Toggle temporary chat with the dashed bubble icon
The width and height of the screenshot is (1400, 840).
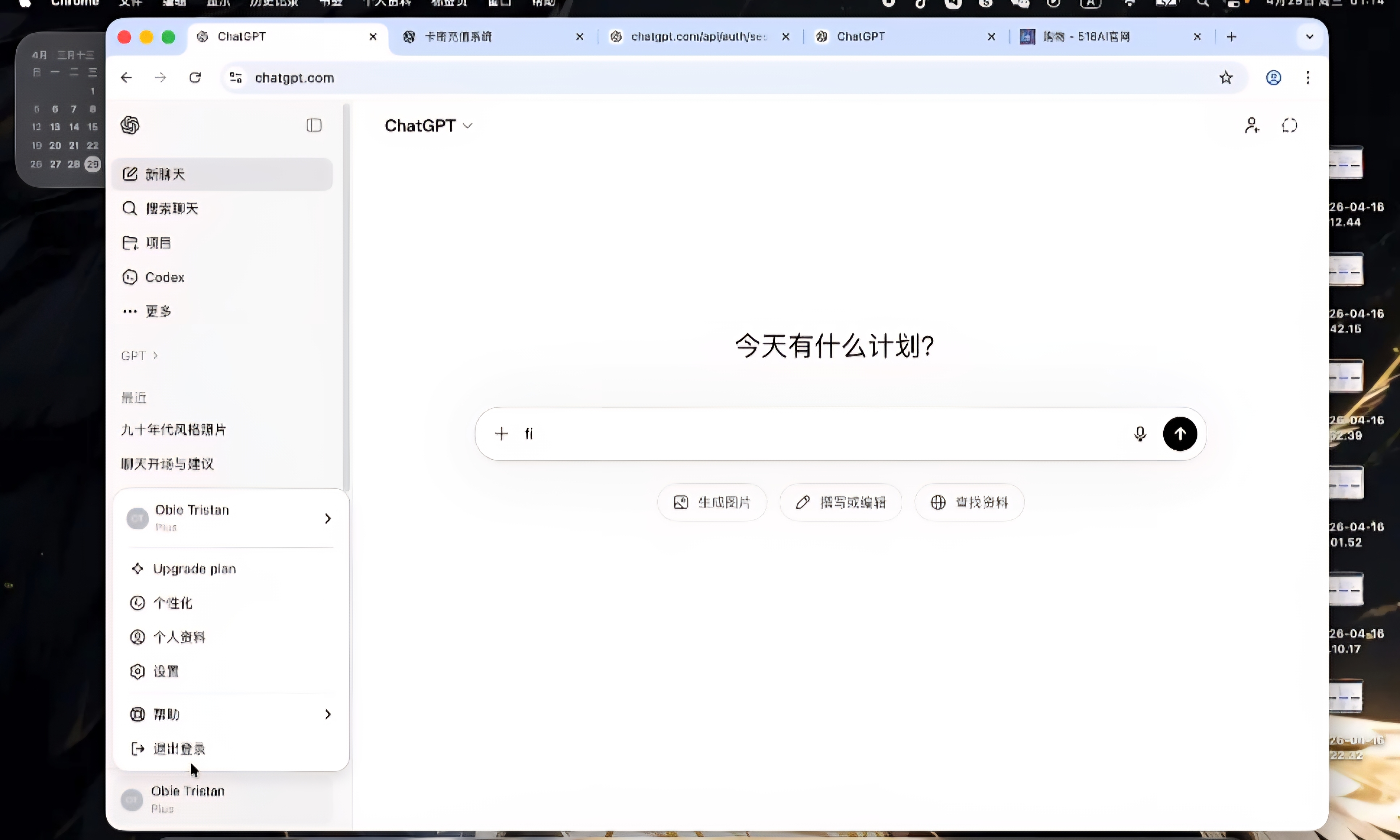[x=1290, y=125]
